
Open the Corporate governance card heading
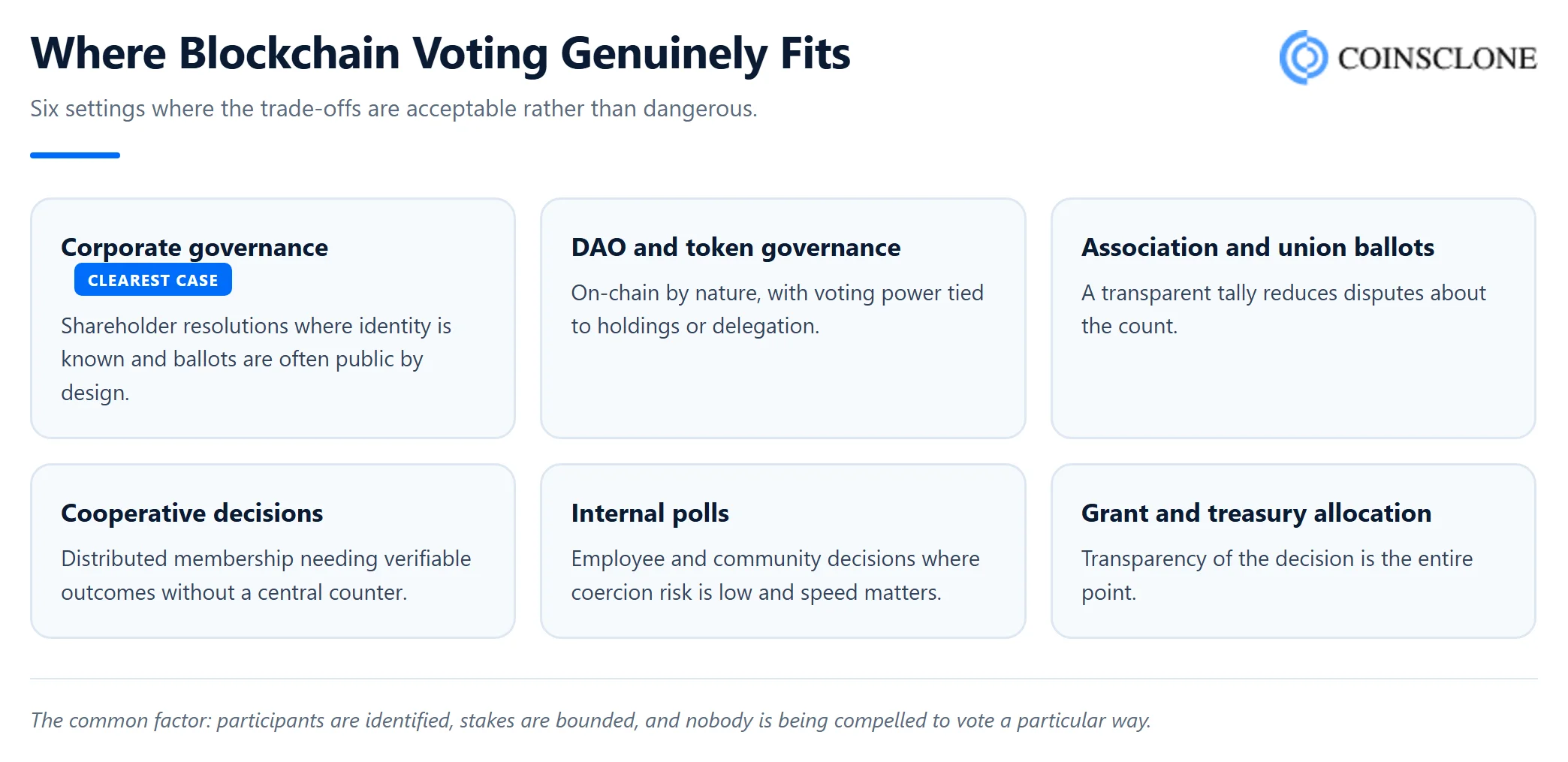(x=194, y=248)
